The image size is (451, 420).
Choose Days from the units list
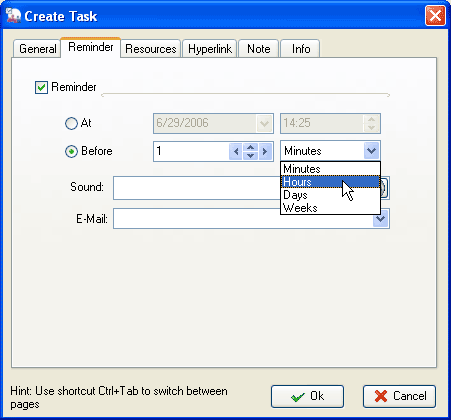point(330,195)
